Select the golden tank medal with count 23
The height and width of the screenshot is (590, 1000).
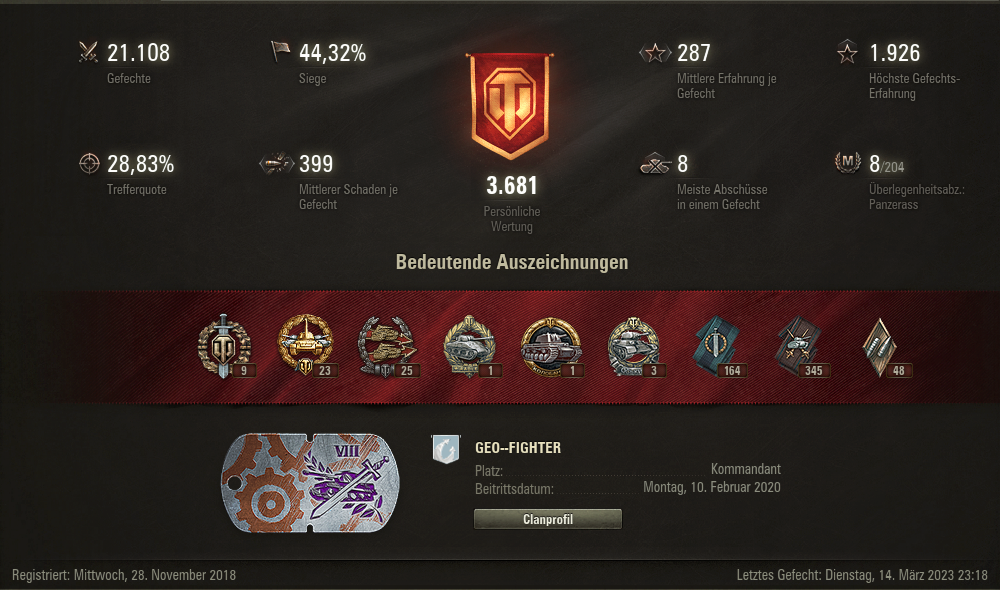click(x=306, y=345)
